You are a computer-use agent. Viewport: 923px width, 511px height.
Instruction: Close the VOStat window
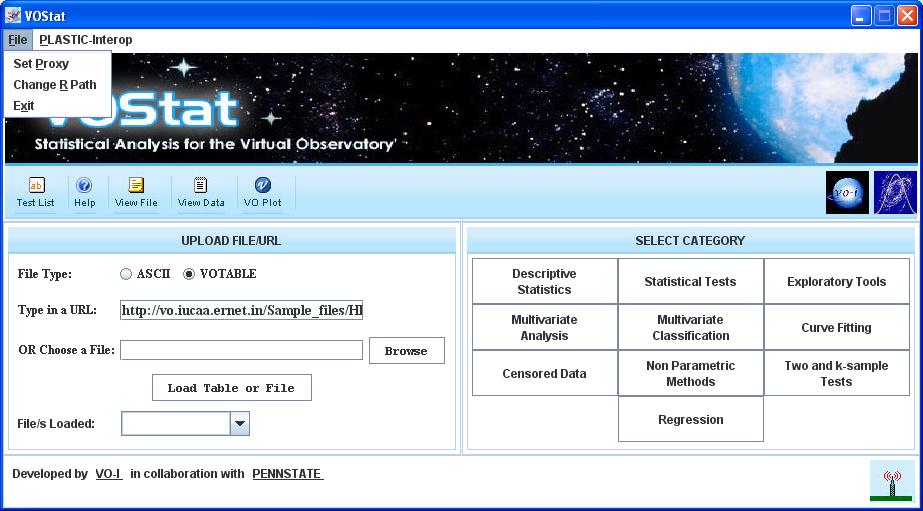pyautogui.click(x=907, y=16)
